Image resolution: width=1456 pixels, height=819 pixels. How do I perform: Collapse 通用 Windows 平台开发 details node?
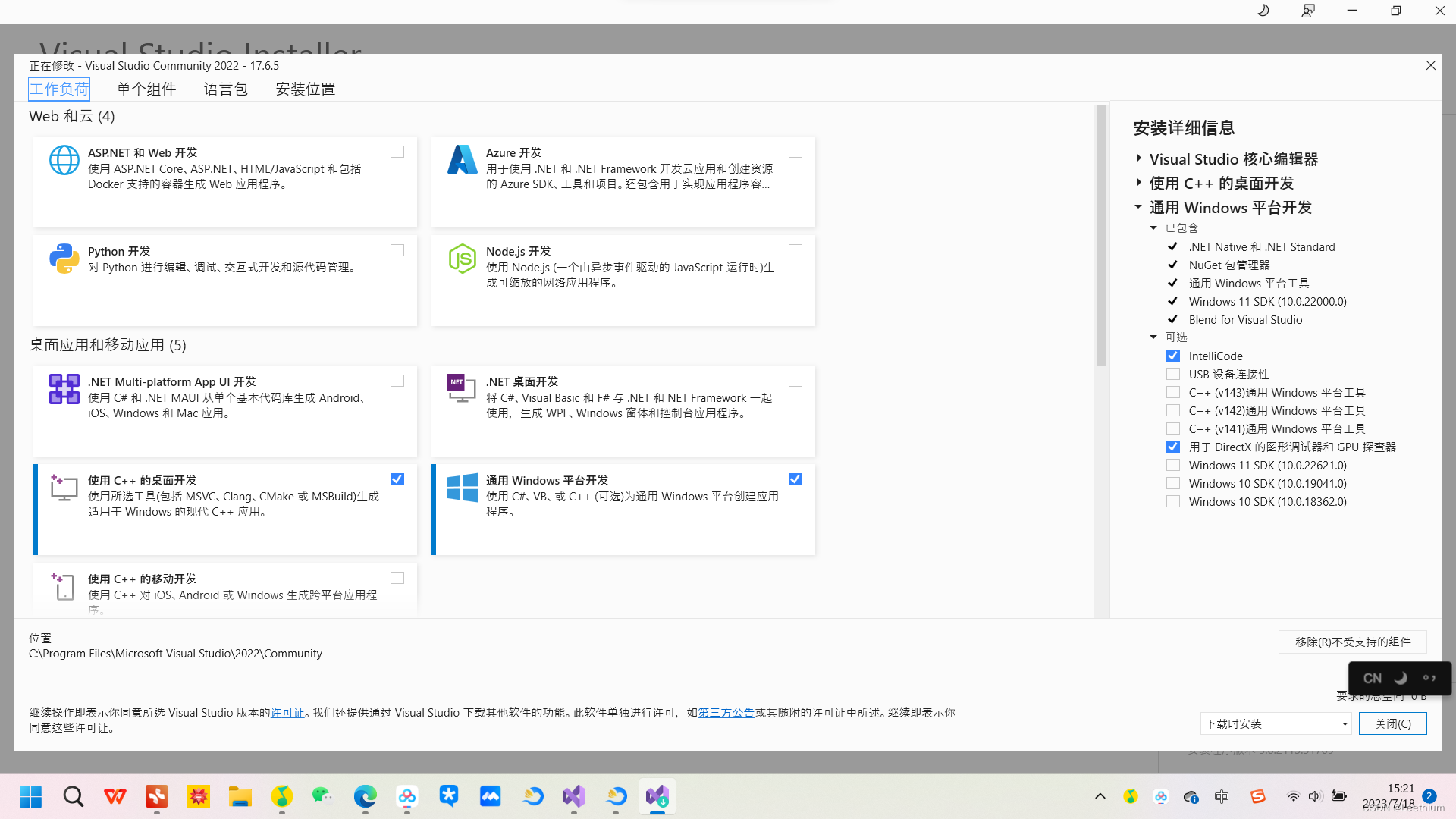[1138, 207]
